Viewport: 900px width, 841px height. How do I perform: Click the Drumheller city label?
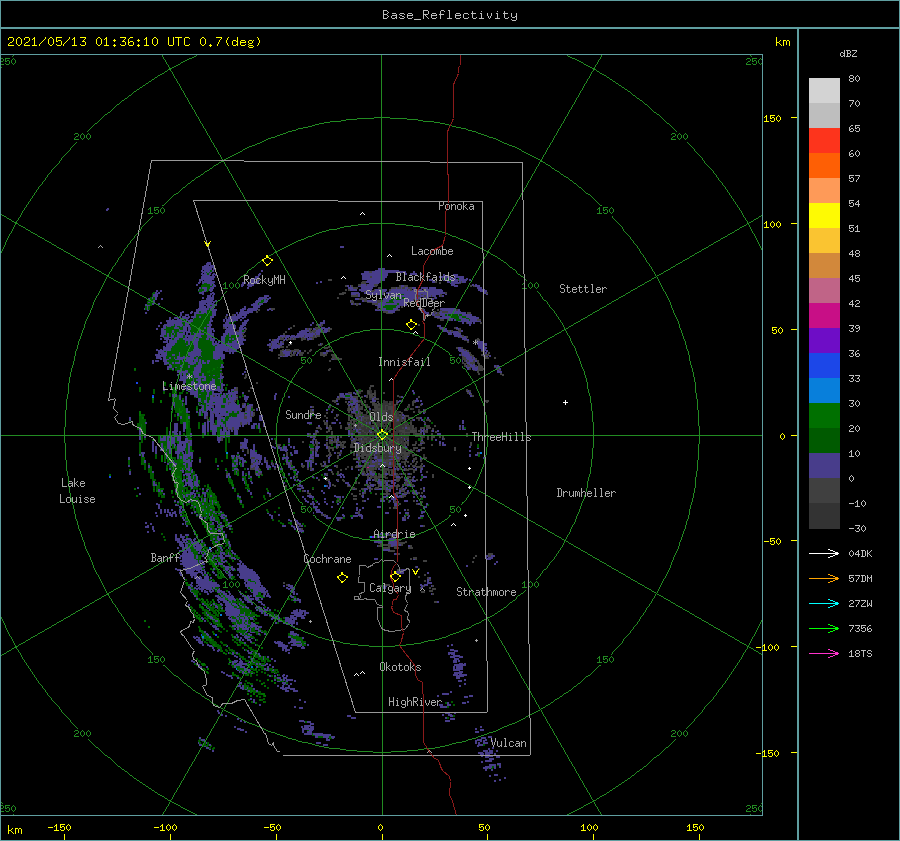pos(586,493)
